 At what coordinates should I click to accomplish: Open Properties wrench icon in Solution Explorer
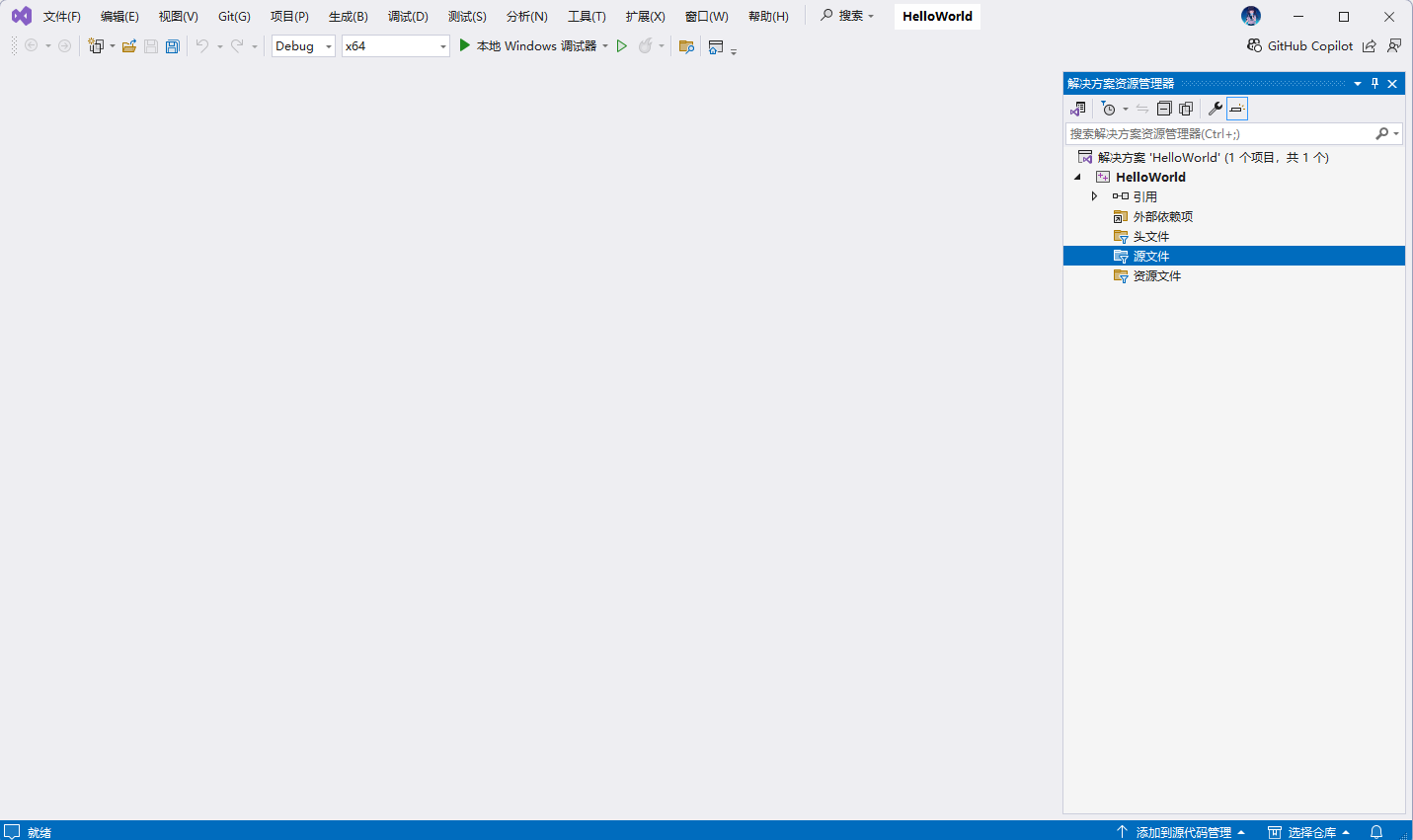click(1216, 109)
